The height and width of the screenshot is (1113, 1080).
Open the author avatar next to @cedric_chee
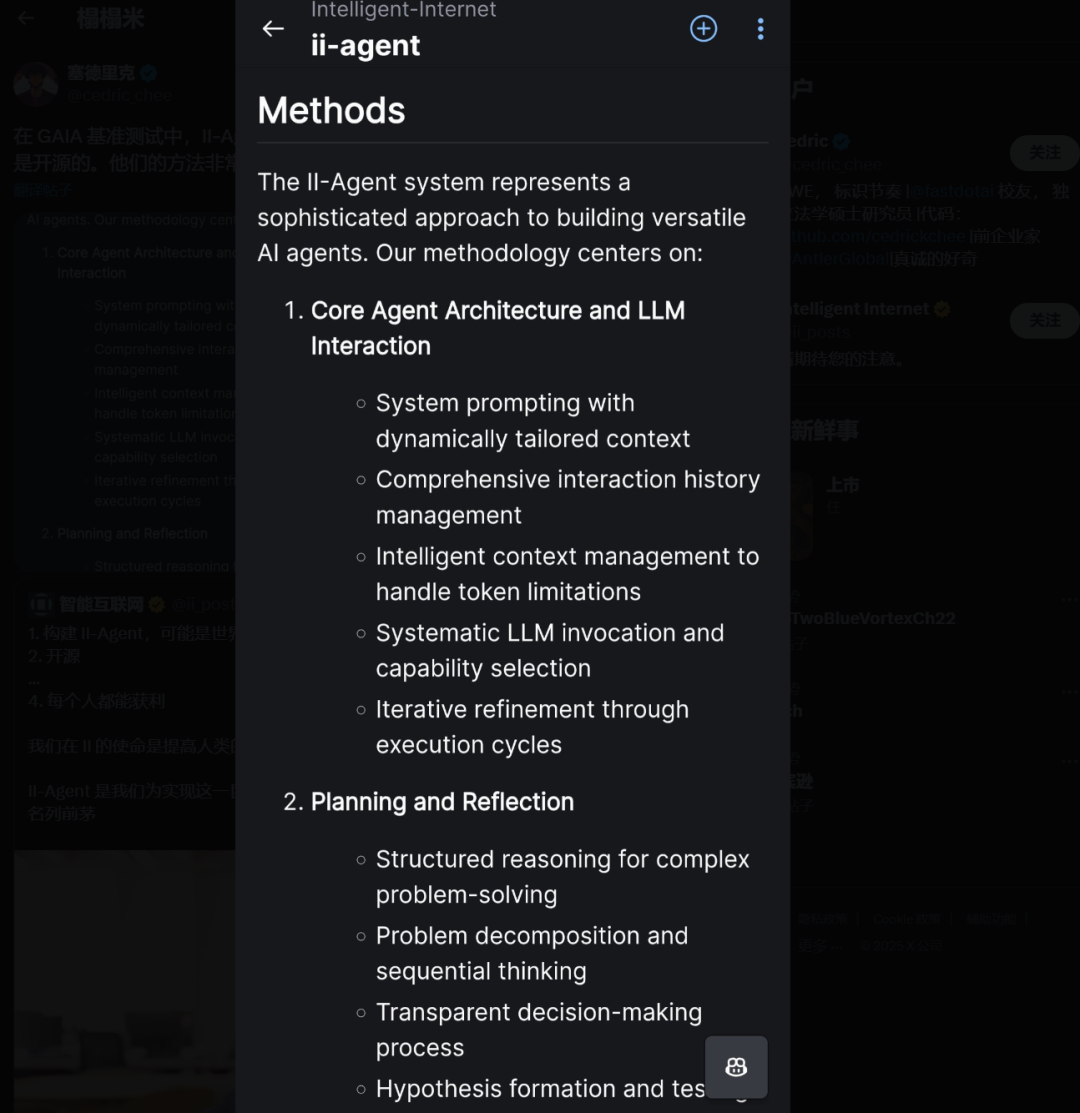36,83
